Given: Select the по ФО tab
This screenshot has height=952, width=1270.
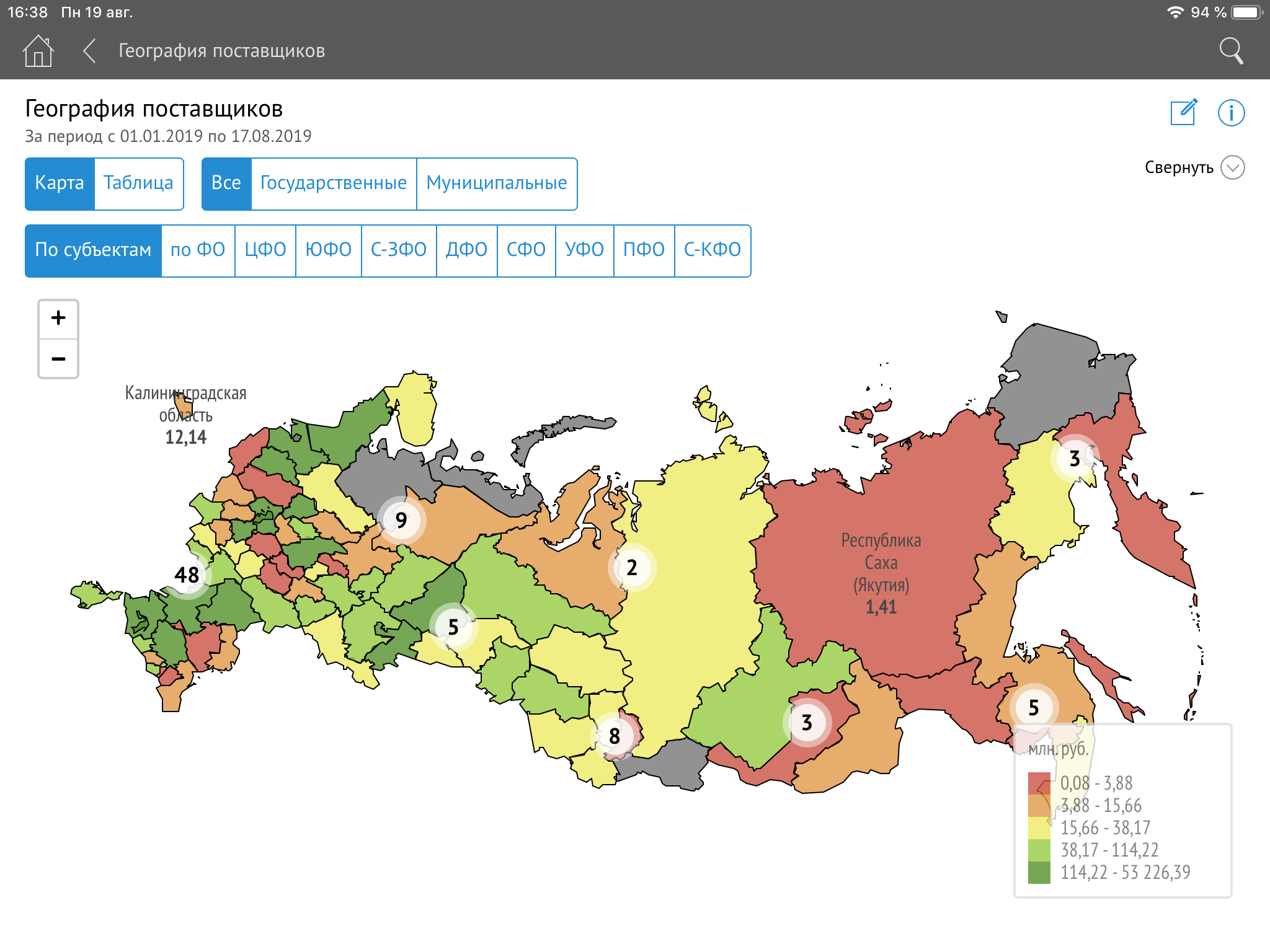Looking at the screenshot, I should [198, 250].
